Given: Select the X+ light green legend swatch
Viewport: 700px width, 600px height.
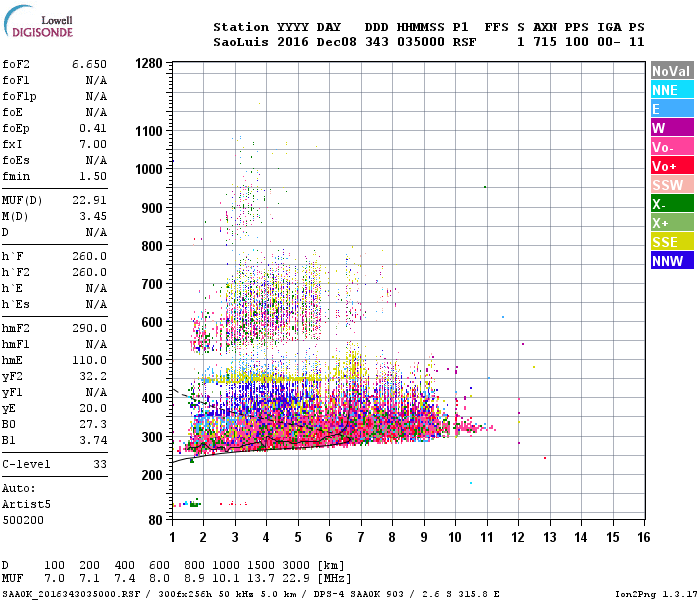Looking at the screenshot, I should 672,223.
